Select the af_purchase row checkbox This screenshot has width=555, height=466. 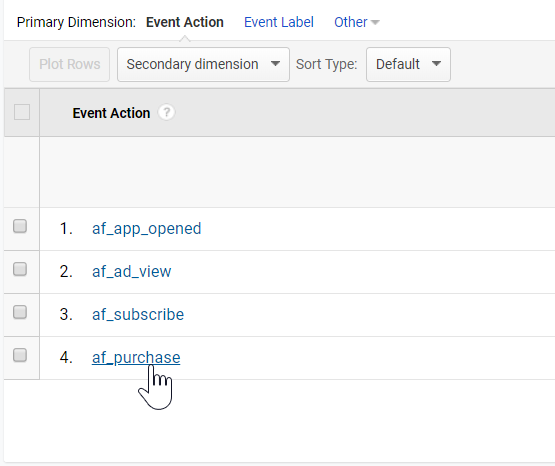pos(20,355)
